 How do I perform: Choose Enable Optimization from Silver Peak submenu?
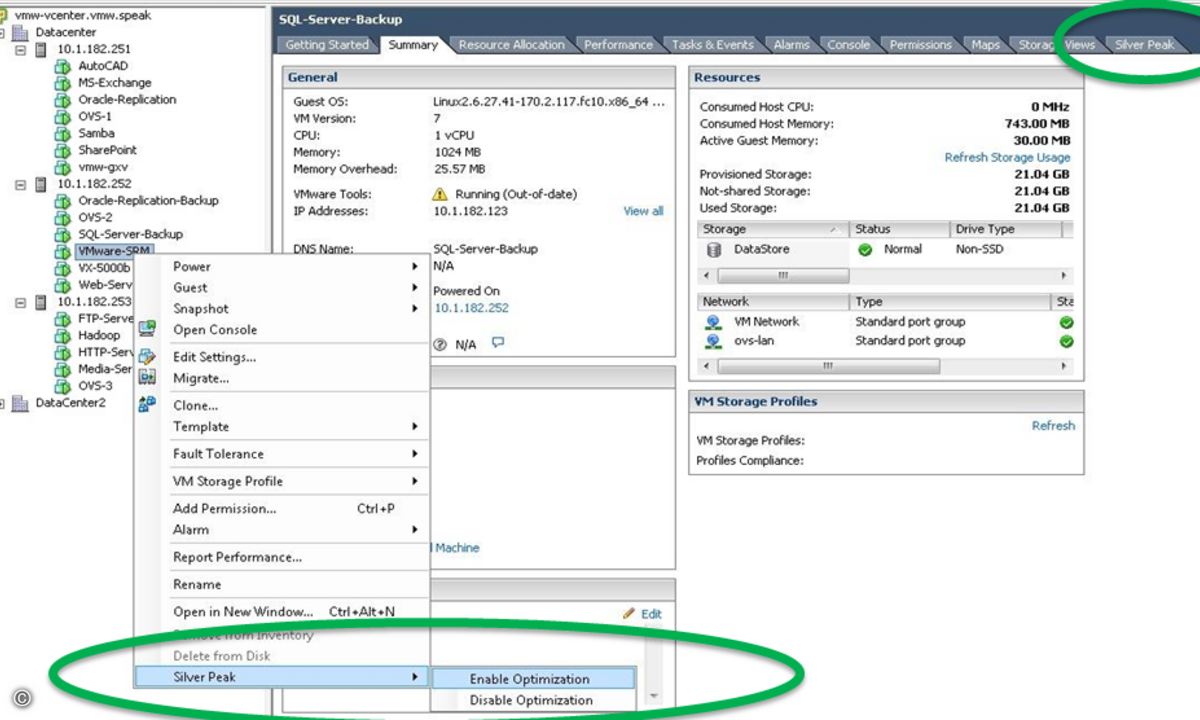533,679
